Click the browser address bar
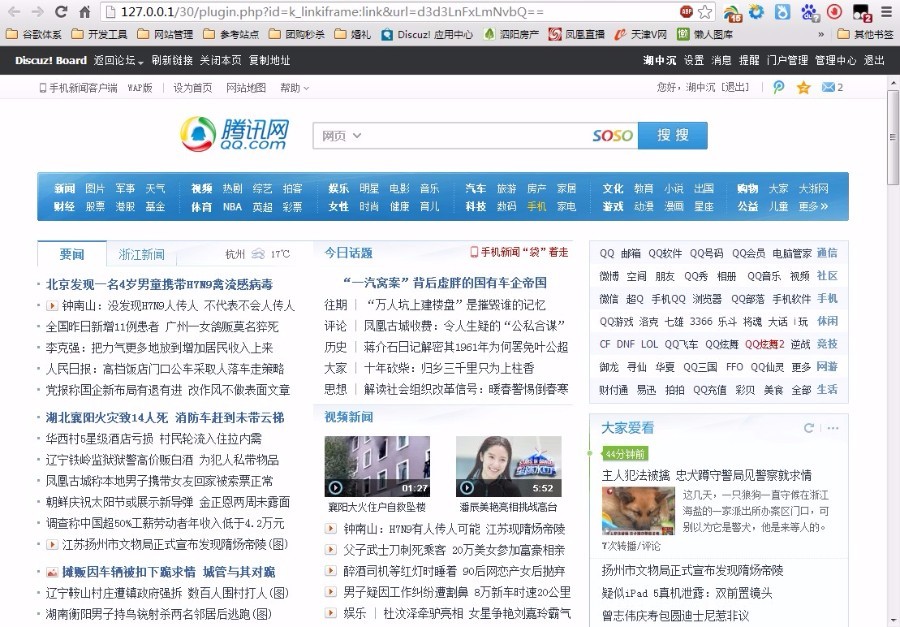 tap(390, 11)
